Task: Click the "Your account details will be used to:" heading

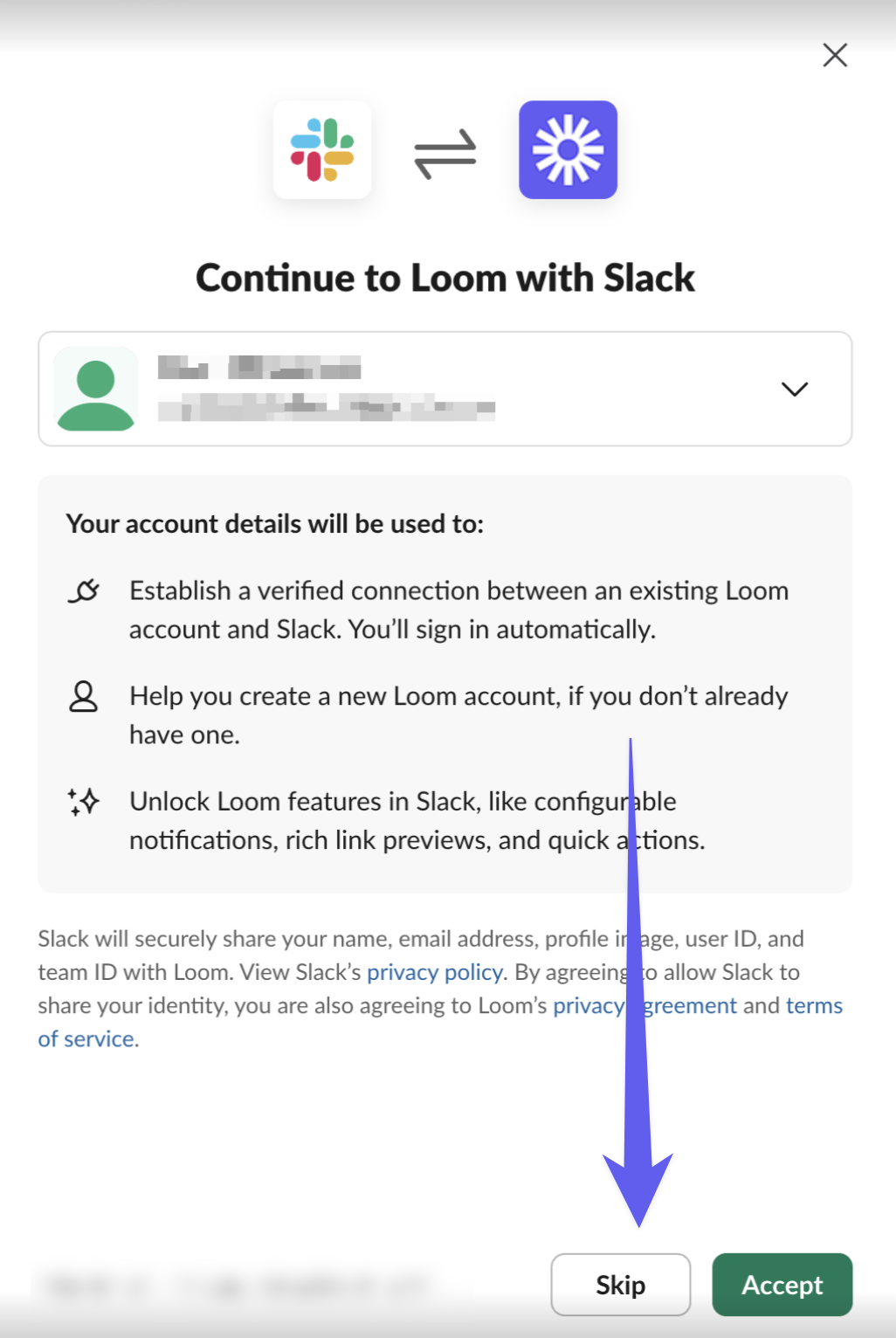Action: [275, 524]
